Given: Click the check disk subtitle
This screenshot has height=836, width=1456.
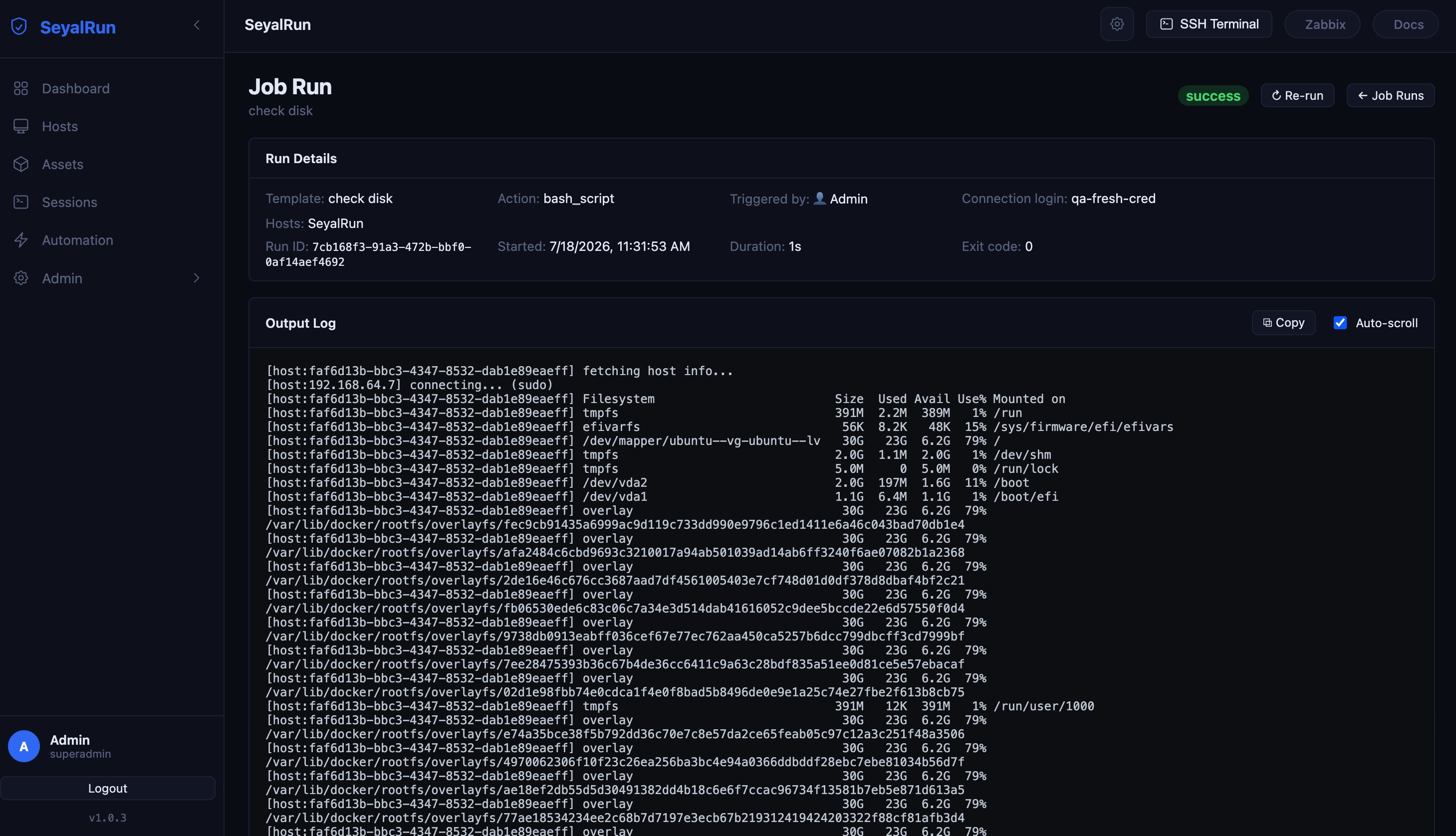Looking at the screenshot, I should (x=280, y=111).
